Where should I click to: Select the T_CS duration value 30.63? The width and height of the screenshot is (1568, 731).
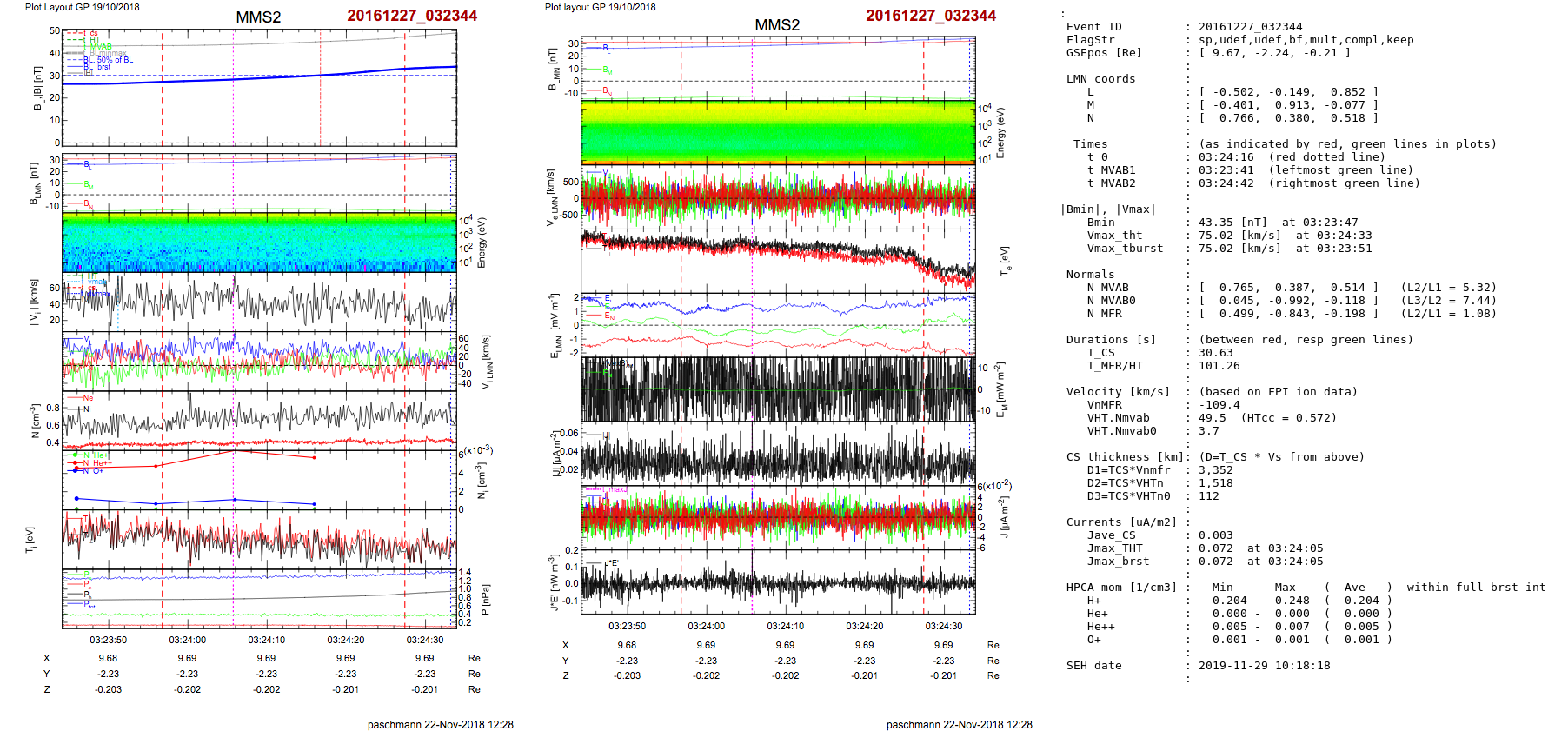[1215, 353]
